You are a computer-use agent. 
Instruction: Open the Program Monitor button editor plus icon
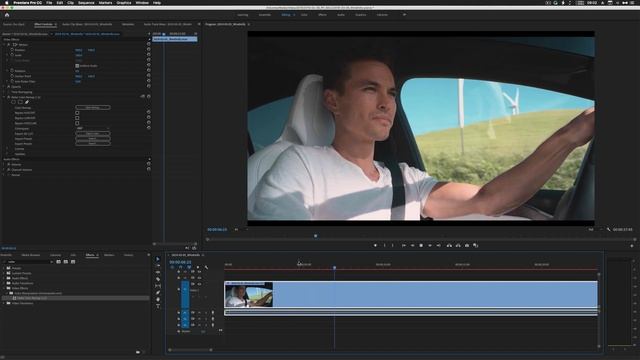pyautogui.click(x=632, y=246)
